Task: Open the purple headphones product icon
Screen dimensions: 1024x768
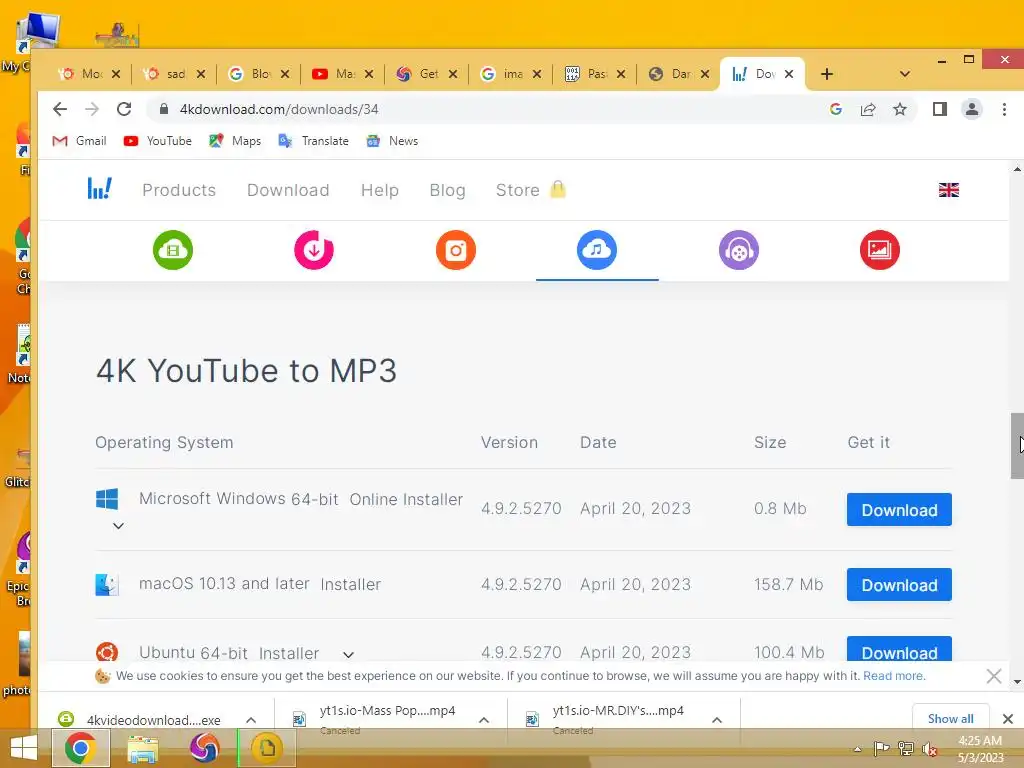Action: (739, 250)
